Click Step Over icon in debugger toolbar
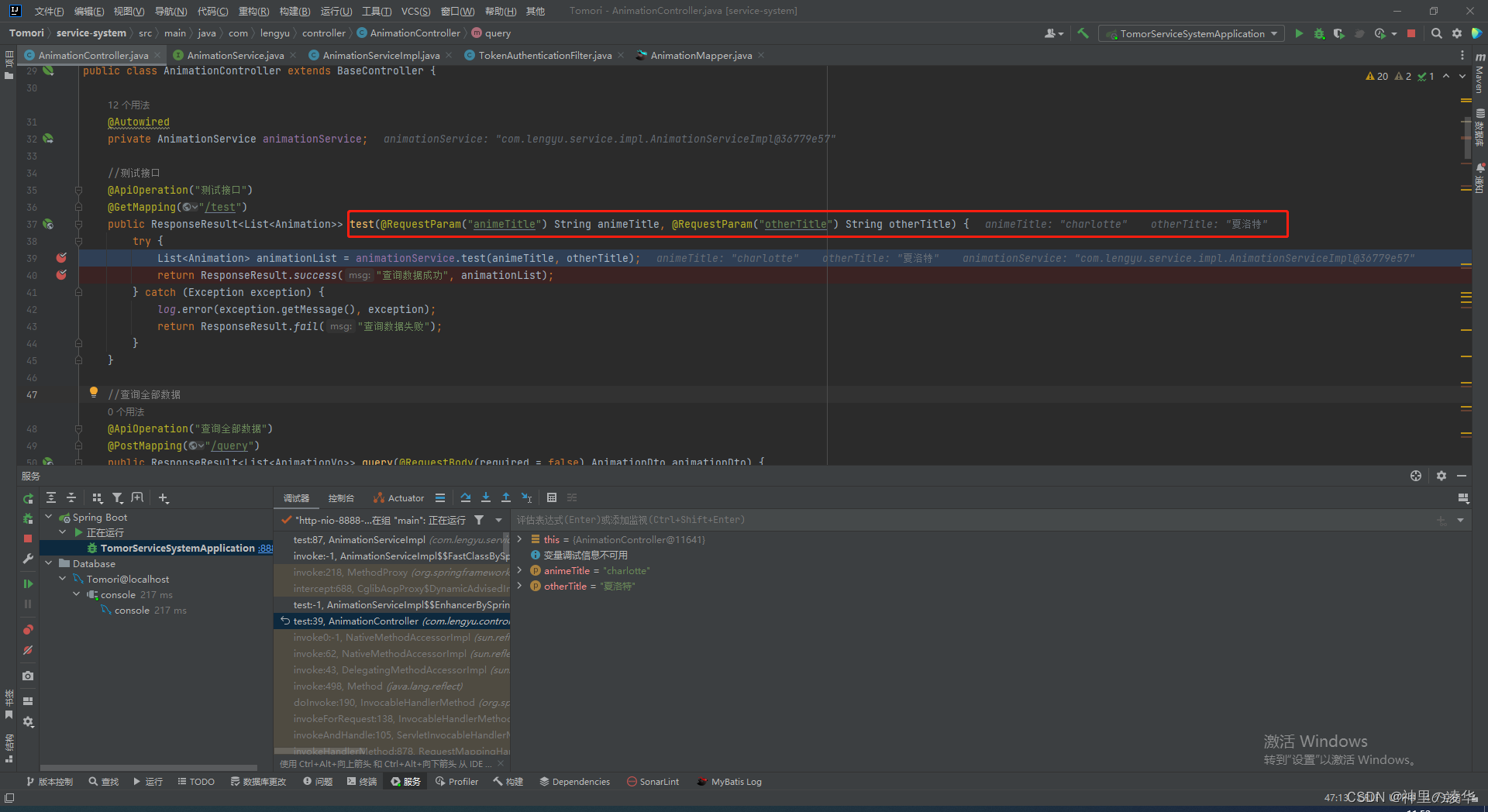Screen dimensions: 1488x812 (465, 498)
